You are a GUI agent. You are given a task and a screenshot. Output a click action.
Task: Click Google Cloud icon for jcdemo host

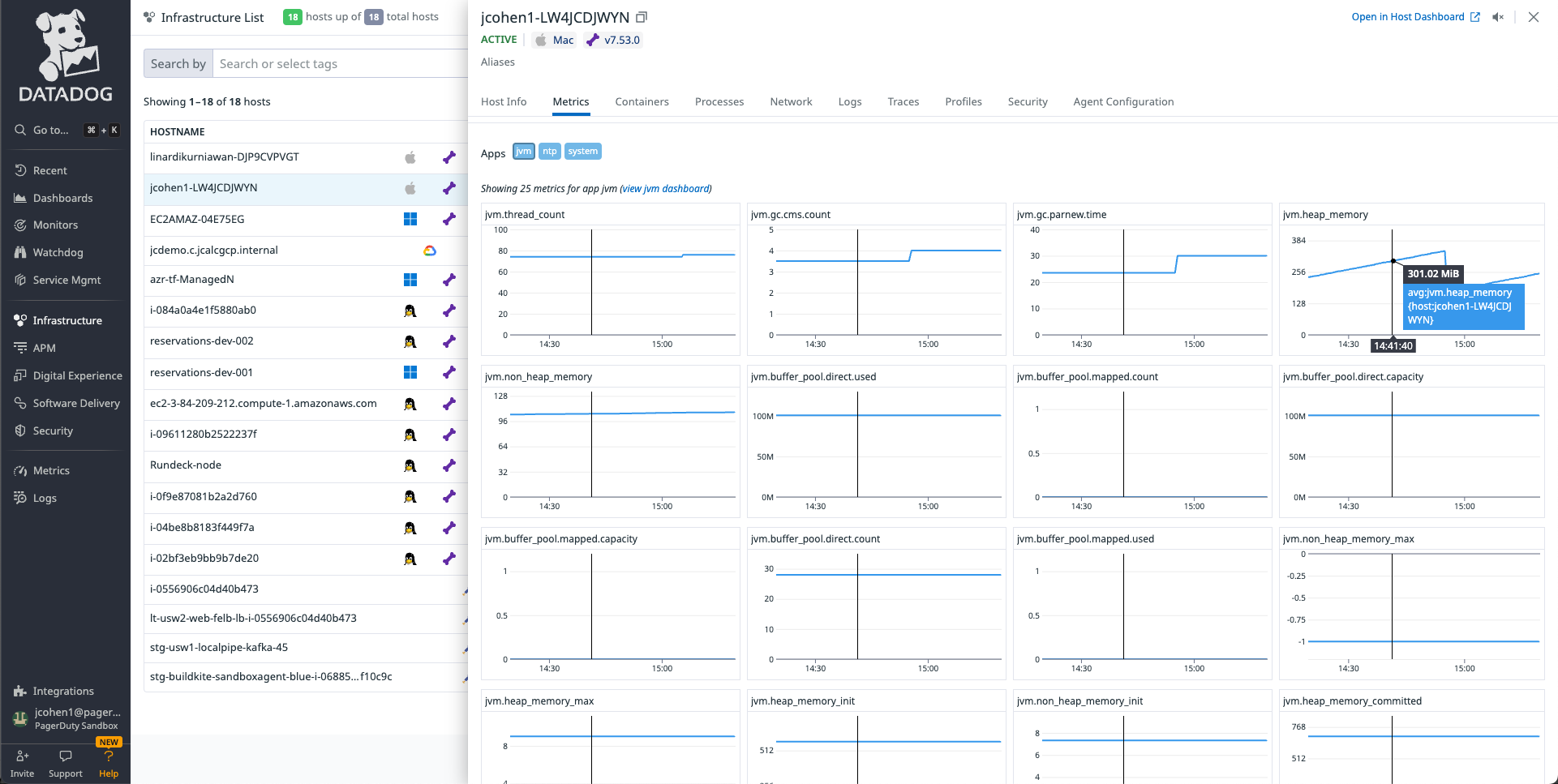pyautogui.click(x=430, y=251)
